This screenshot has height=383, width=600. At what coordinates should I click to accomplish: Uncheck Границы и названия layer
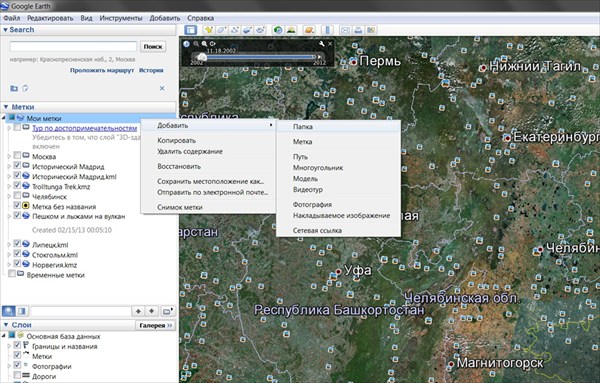17,345
